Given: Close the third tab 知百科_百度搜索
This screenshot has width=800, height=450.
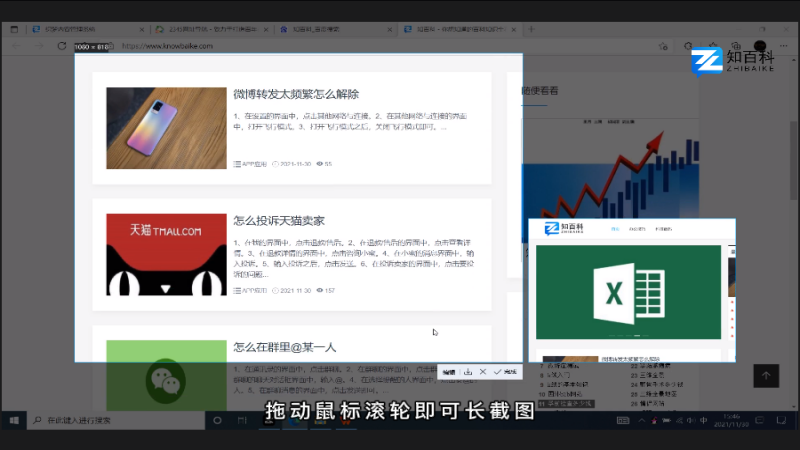Looking at the screenshot, I should click(x=390, y=30).
